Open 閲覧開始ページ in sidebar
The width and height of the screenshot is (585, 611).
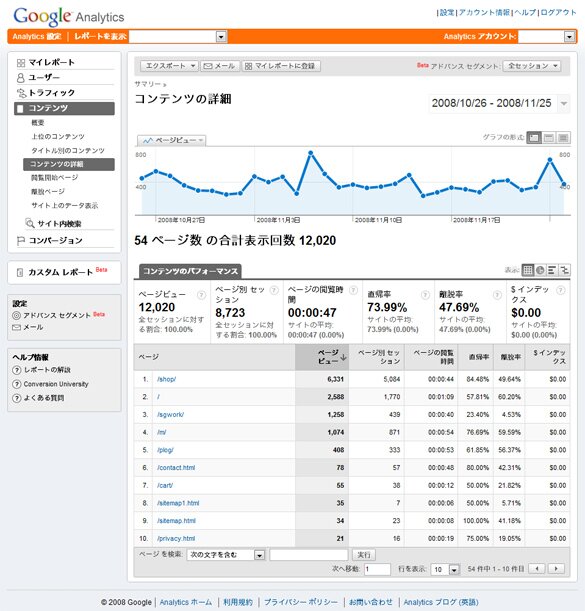55,178
